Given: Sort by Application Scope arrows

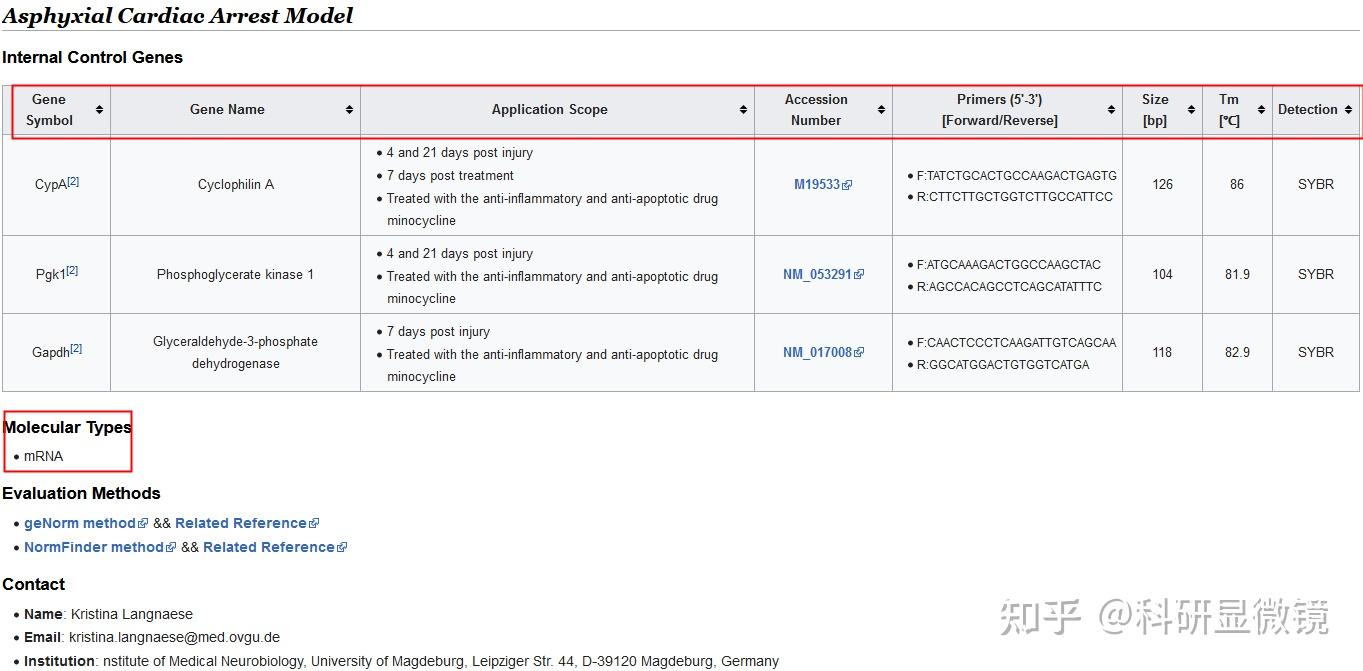Looking at the screenshot, I should [x=743, y=110].
